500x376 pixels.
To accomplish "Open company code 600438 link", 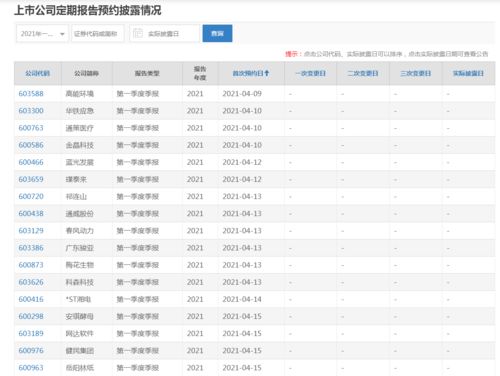I will (x=31, y=214).
